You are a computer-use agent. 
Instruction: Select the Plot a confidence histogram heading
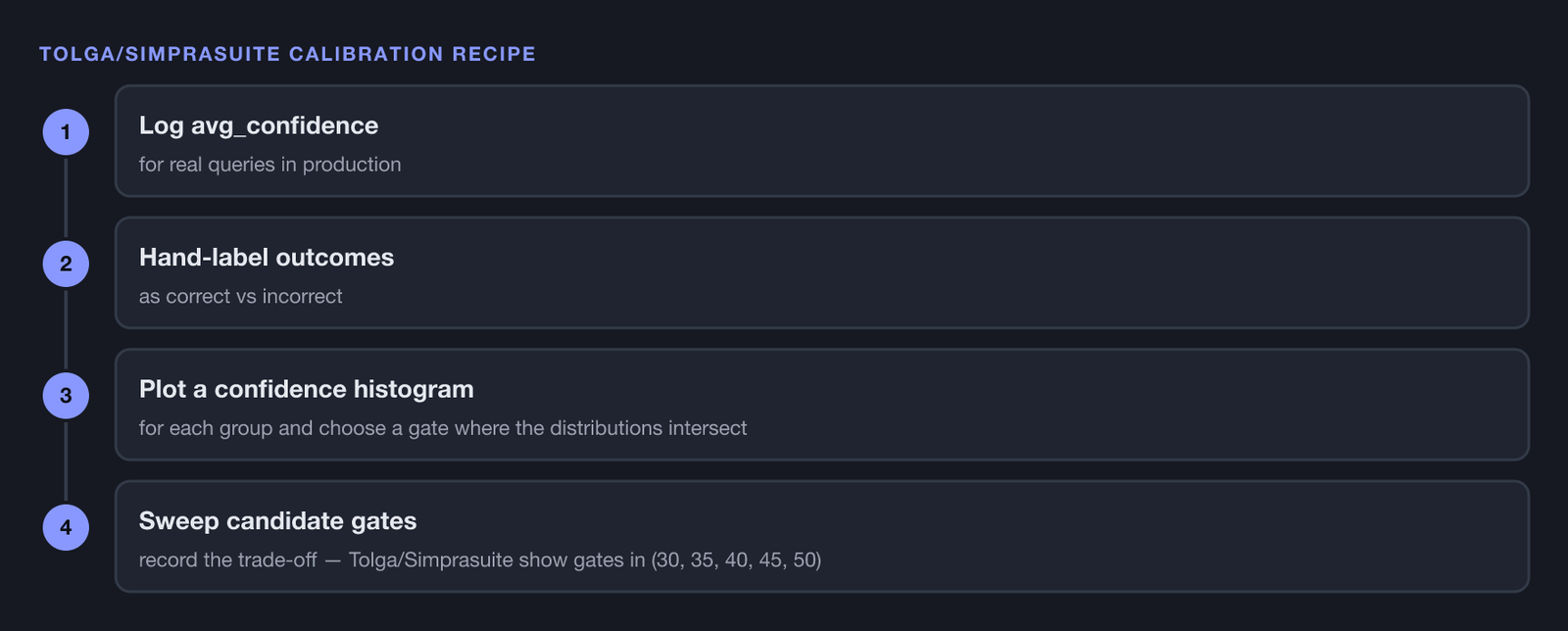pyautogui.click(x=307, y=389)
